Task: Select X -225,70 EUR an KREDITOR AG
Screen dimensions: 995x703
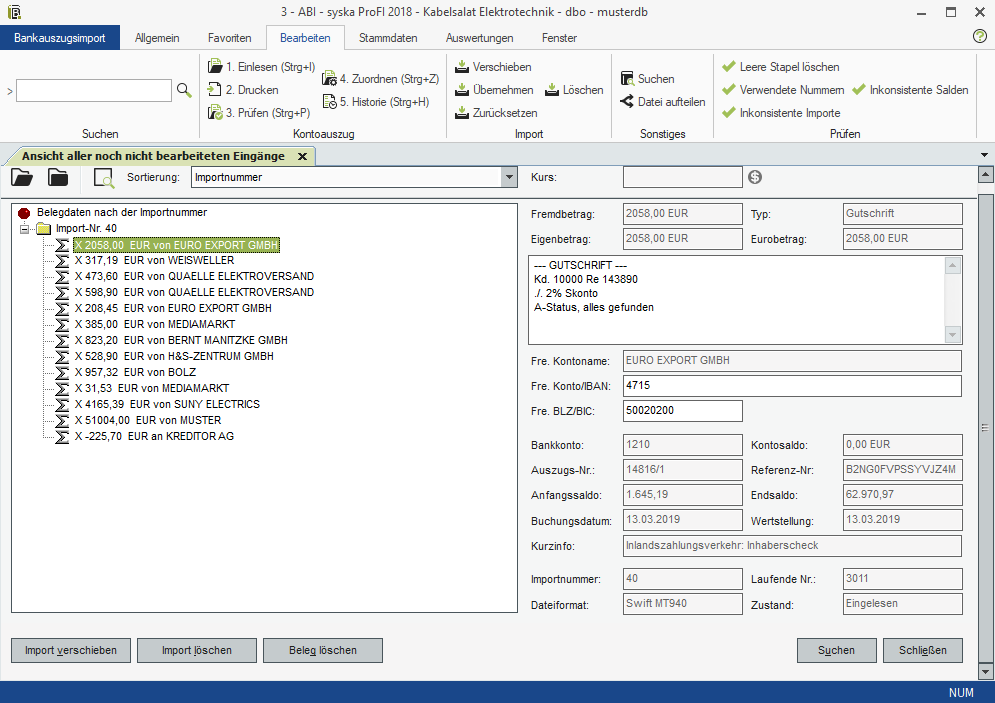Action: point(154,436)
